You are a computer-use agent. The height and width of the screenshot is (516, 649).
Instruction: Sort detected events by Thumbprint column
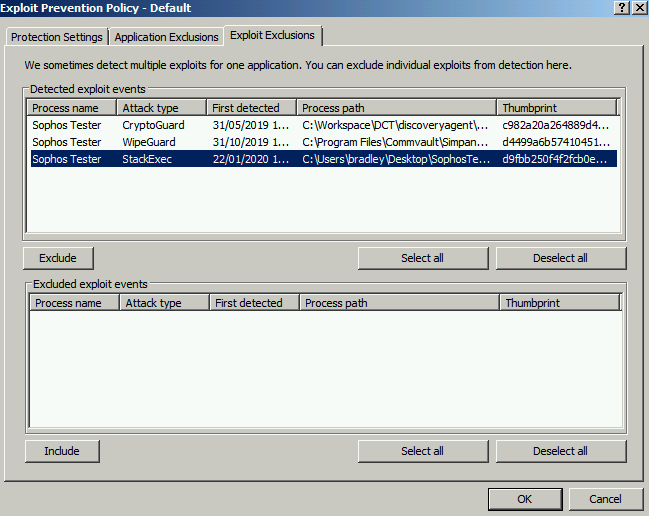(x=556, y=108)
